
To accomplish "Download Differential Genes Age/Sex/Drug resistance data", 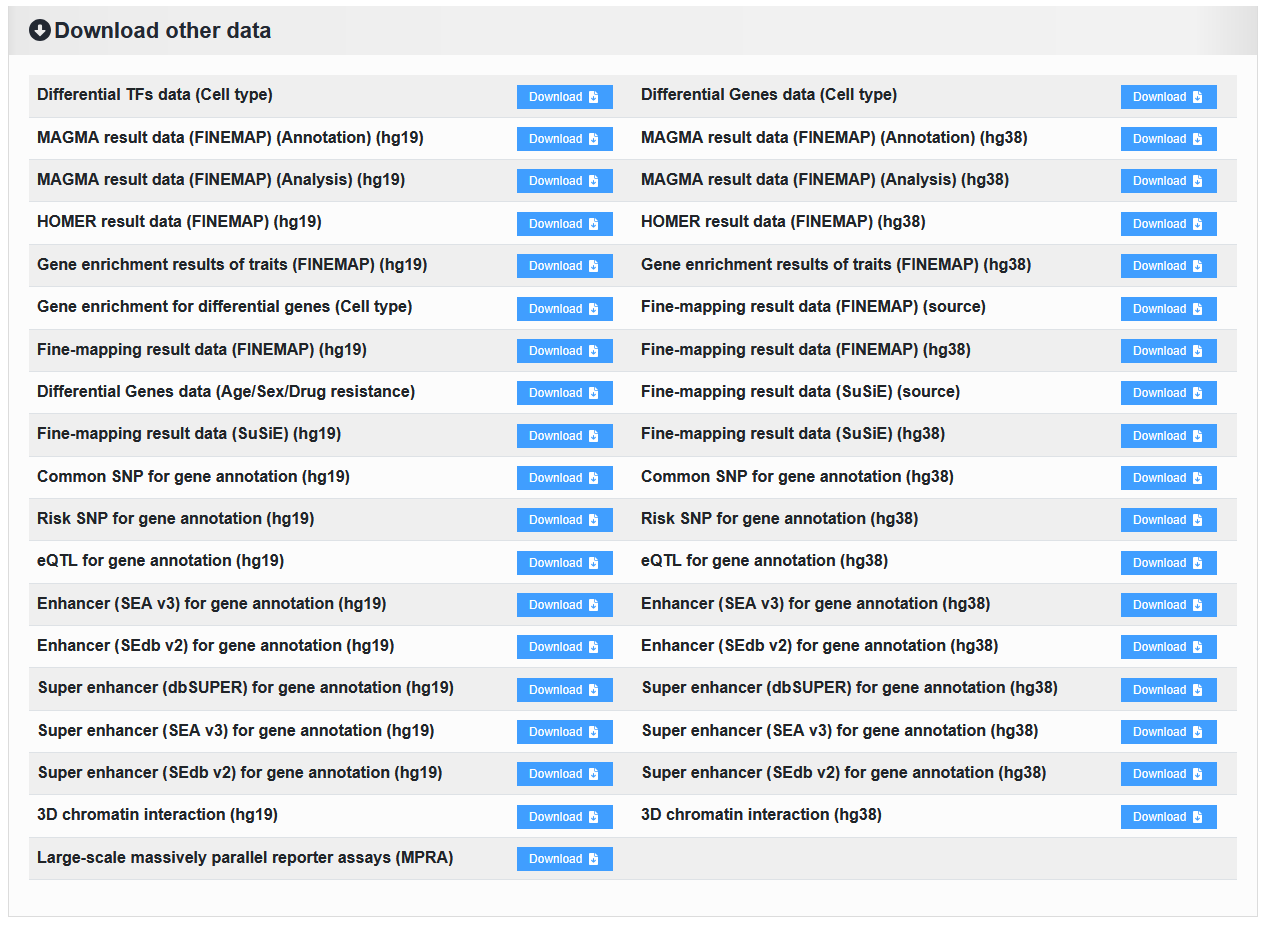I will point(565,393).
